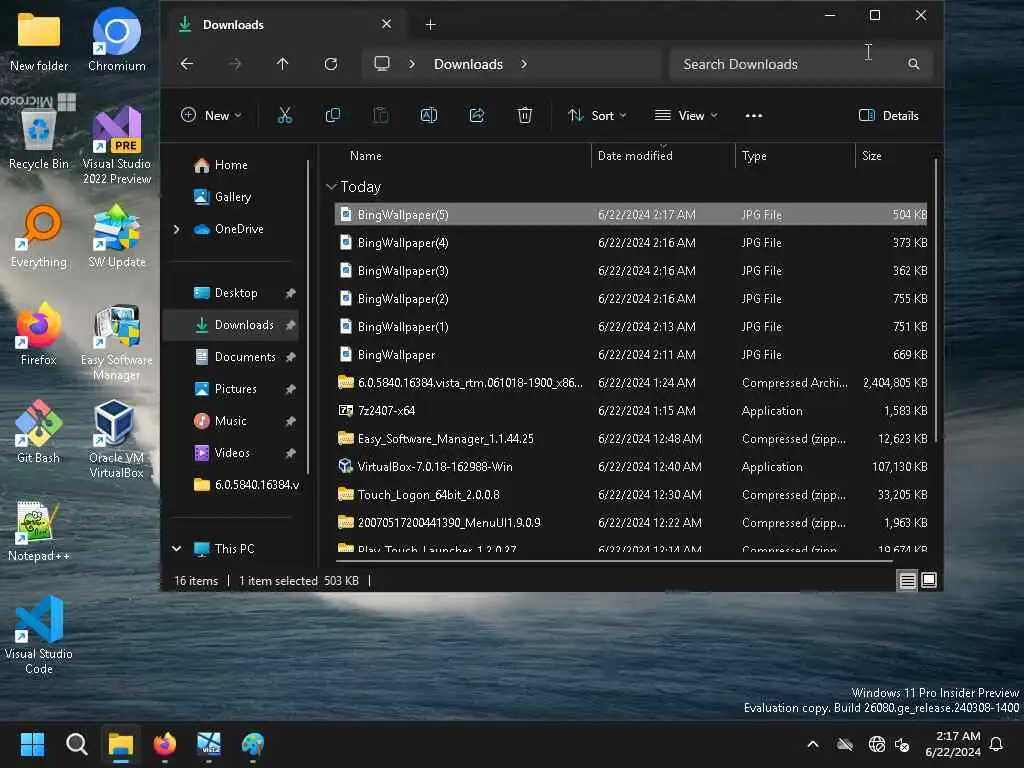Click the file list horizontal scrollbar
The height and width of the screenshot is (768, 1024).
coord(614,560)
